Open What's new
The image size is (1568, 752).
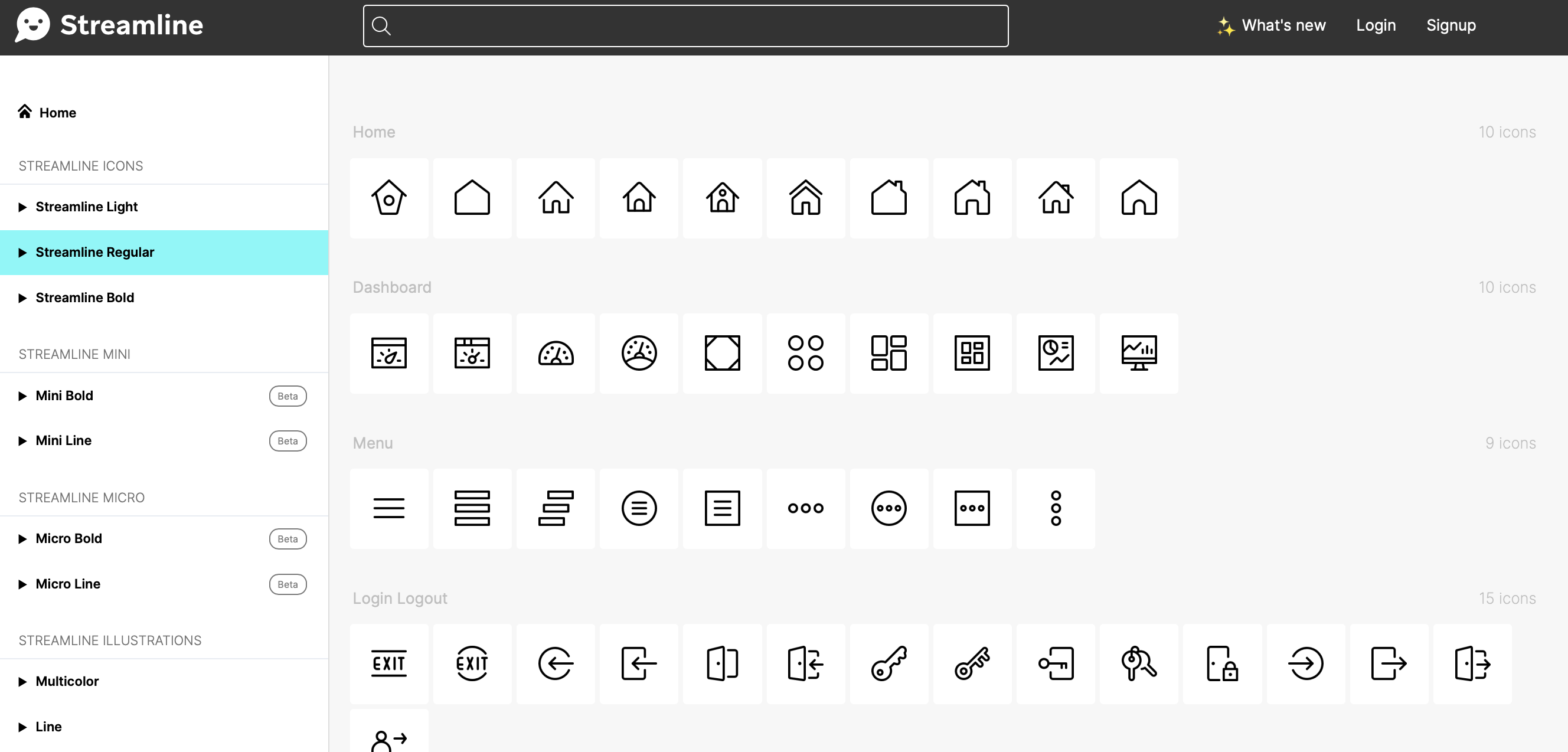[x=1271, y=25]
